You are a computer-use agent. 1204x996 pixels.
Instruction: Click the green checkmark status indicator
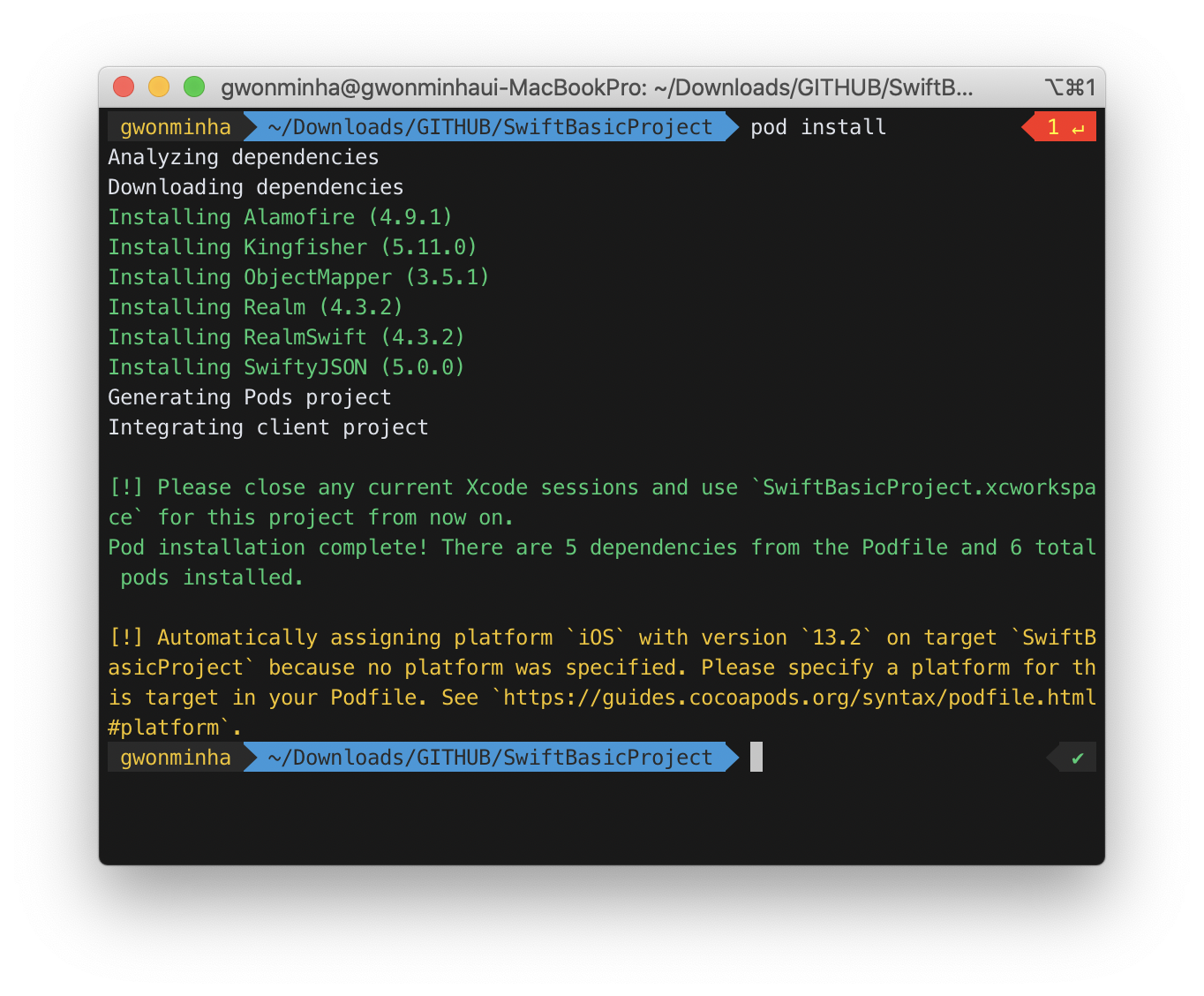click(x=1072, y=758)
